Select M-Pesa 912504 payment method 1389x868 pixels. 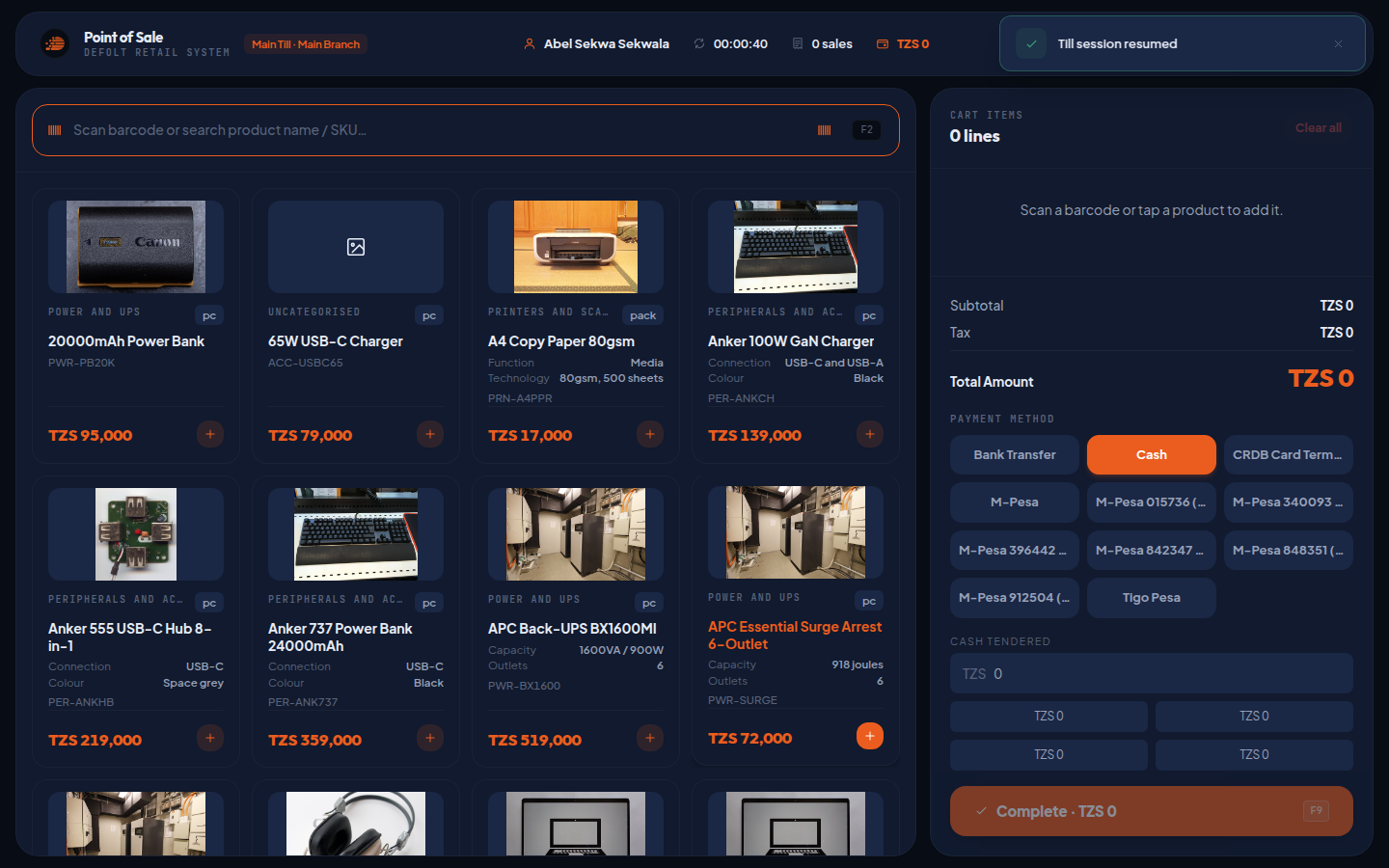pos(1015,598)
